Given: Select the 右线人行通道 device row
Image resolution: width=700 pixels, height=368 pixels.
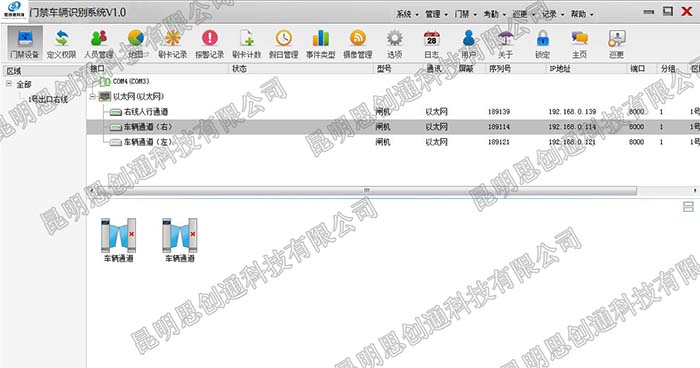Looking at the screenshot, I should point(393,112).
